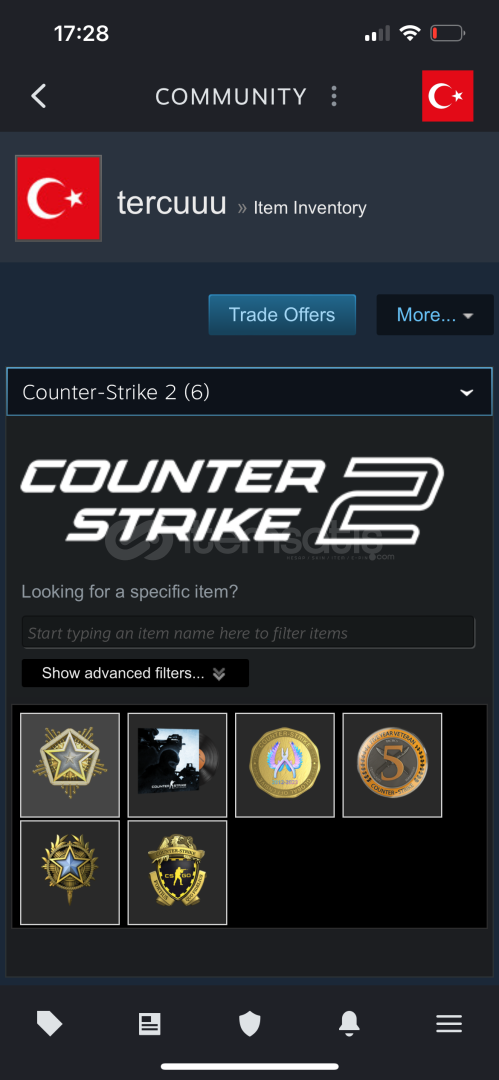Open the Steam Guard shield icon
The width and height of the screenshot is (499, 1080).
(250, 1024)
